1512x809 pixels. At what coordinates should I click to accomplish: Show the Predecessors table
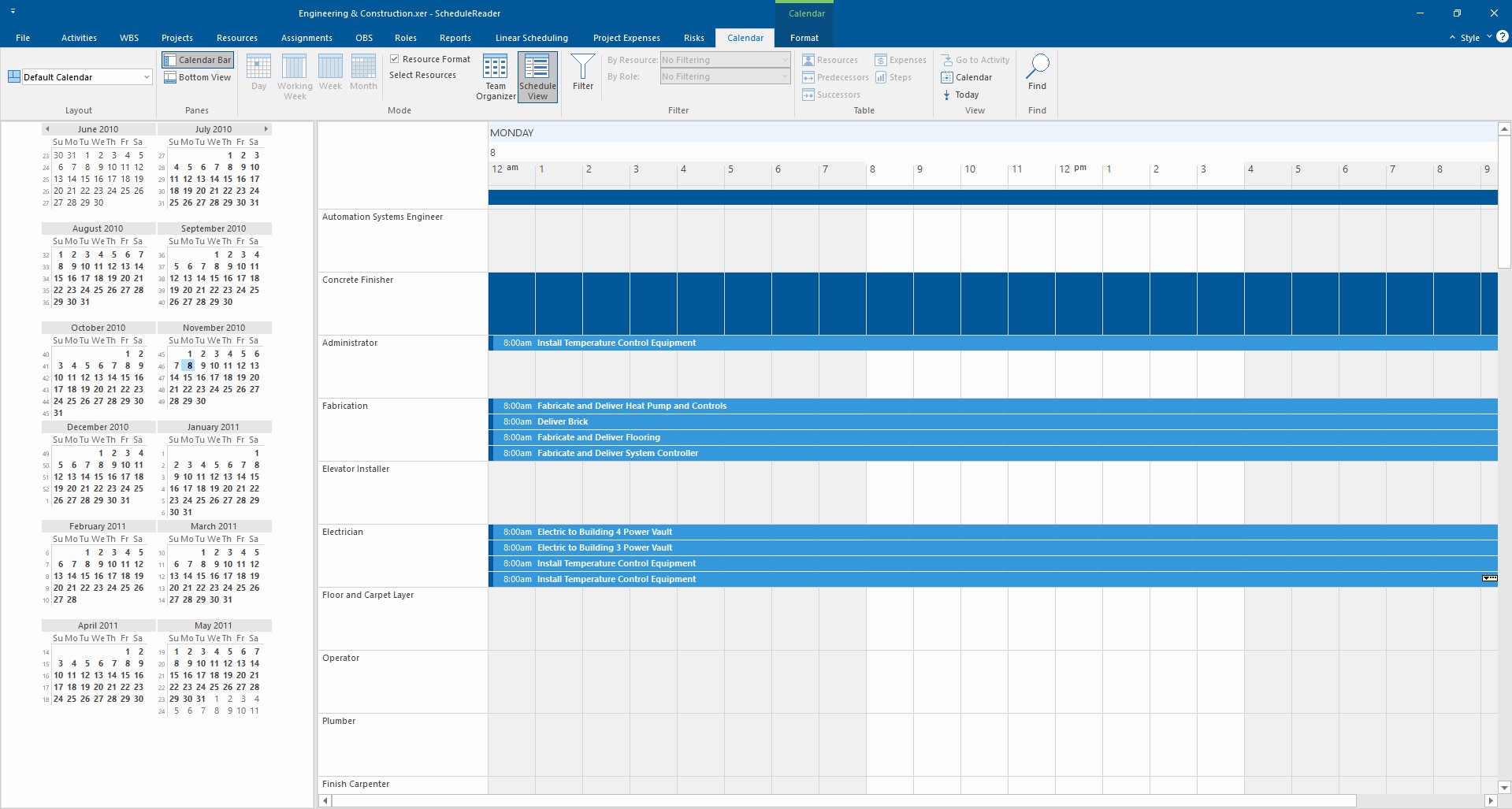[x=835, y=77]
